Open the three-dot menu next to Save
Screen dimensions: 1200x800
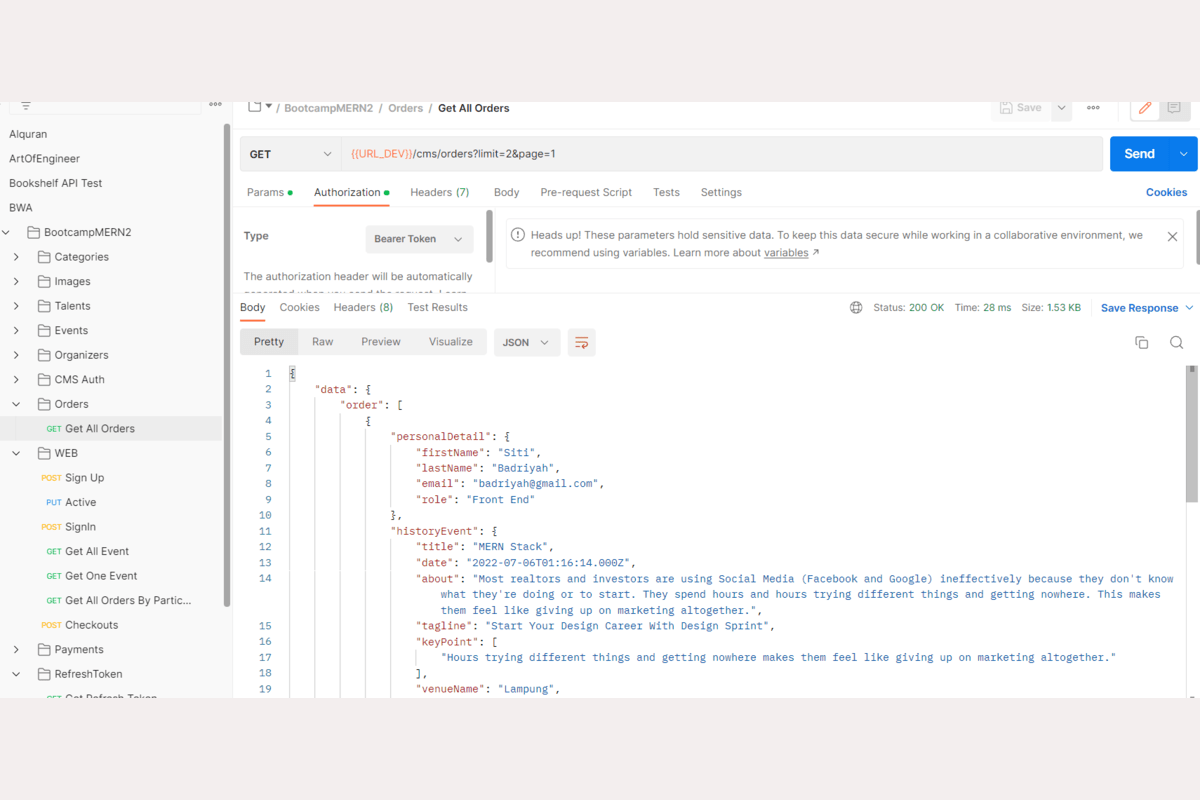[x=1093, y=108]
